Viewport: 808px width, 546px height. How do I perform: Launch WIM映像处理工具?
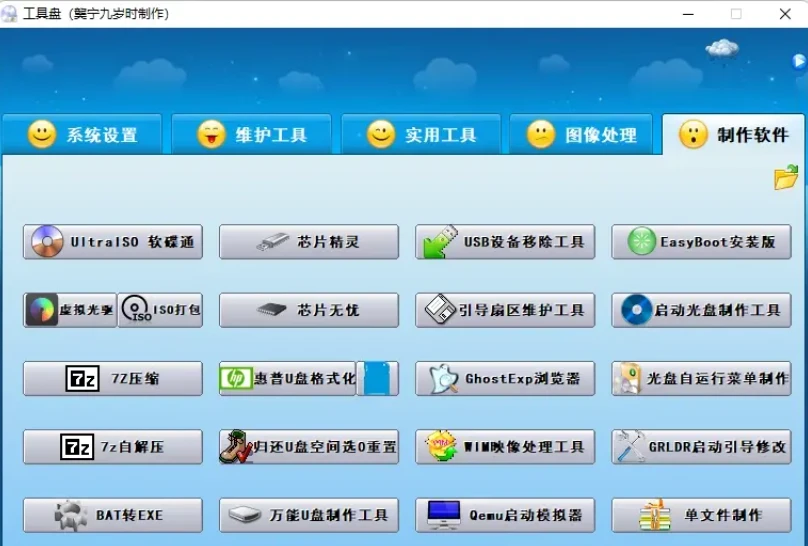tap(505, 447)
